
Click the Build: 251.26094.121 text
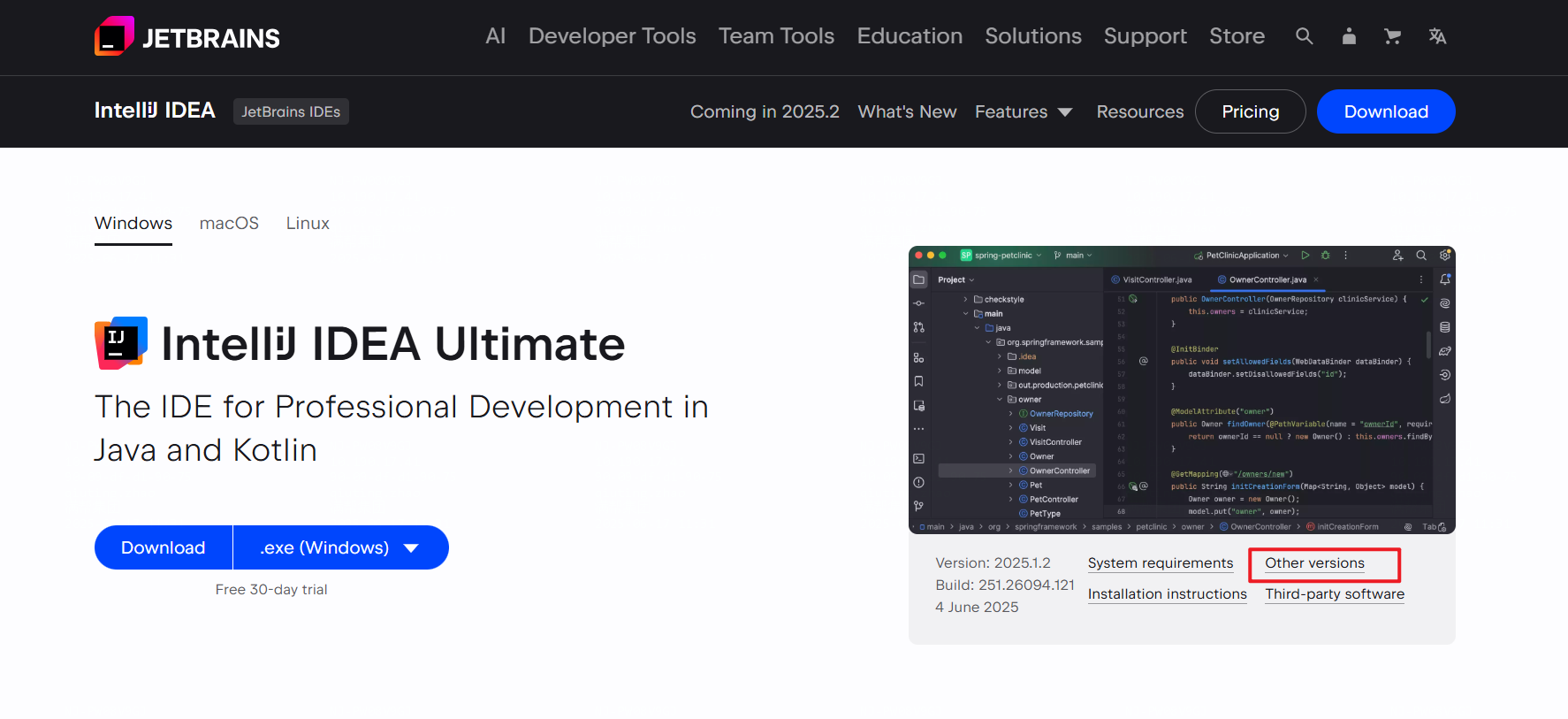[1005, 585]
